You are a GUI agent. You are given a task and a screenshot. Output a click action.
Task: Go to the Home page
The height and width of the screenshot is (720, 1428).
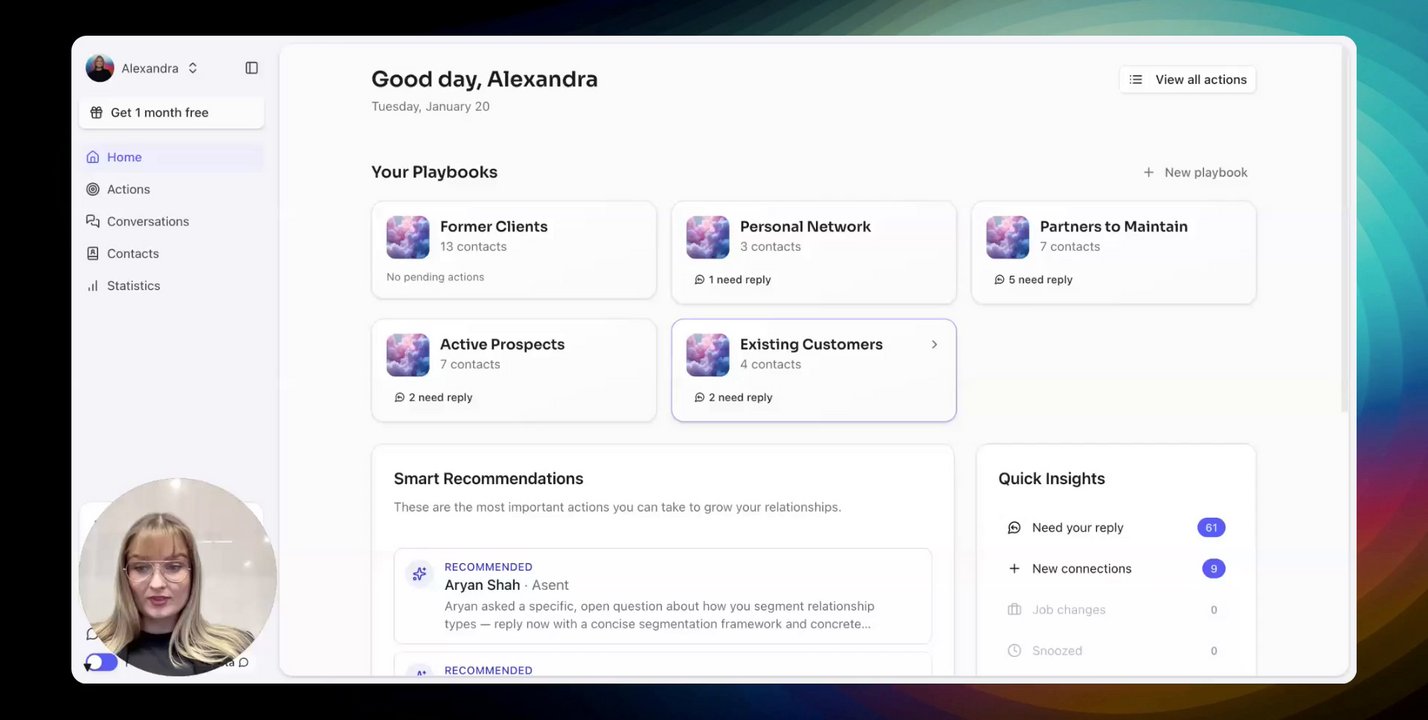coord(171,157)
